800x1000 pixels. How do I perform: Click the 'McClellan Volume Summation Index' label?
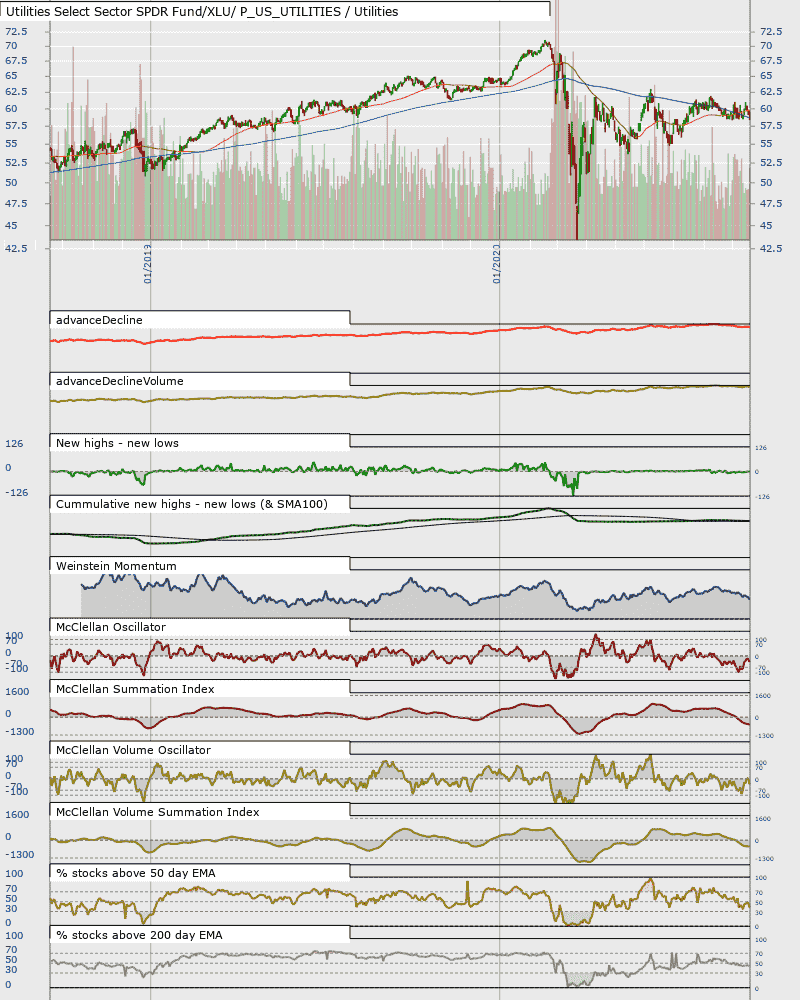coord(158,812)
